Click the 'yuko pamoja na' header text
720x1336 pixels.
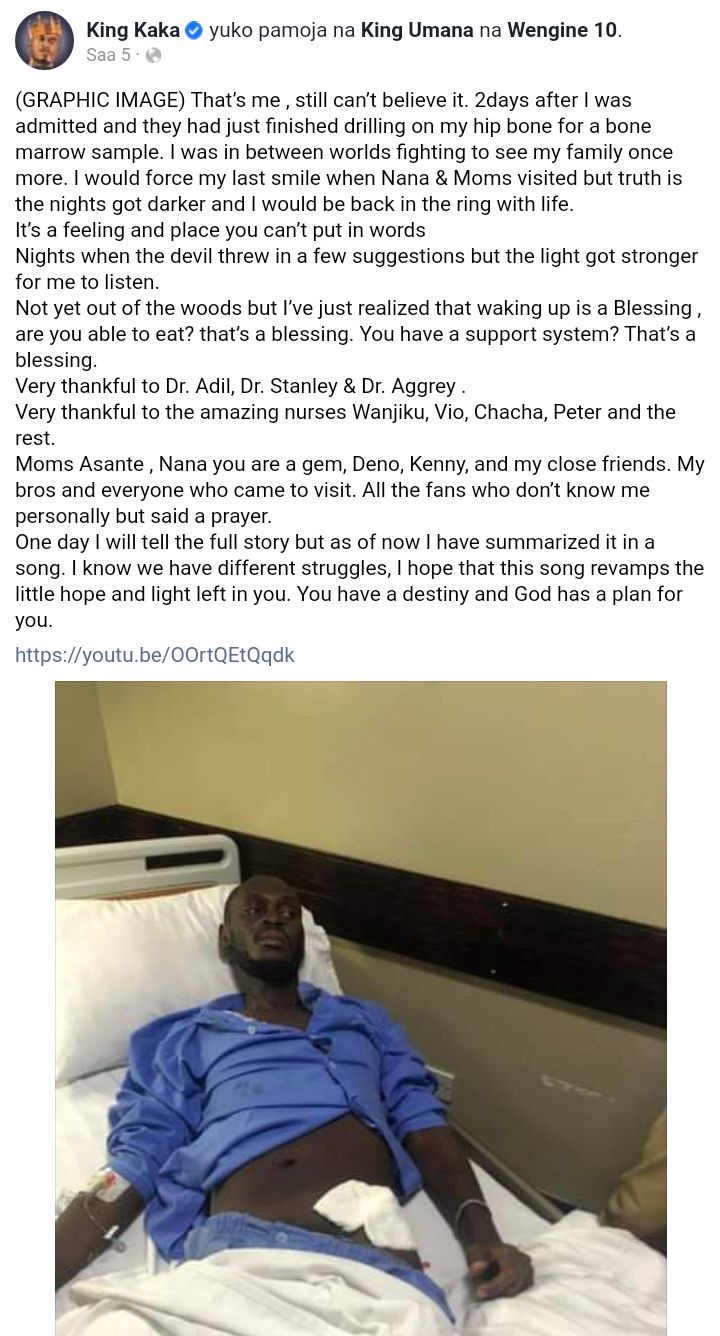(x=282, y=31)
